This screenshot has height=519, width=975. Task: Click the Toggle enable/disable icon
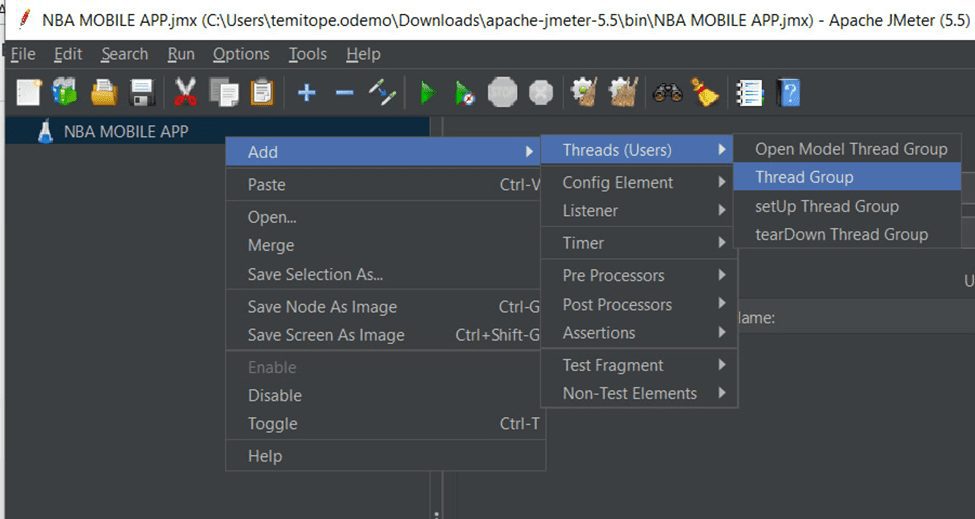pyautogui.click(x=382, y=93)
